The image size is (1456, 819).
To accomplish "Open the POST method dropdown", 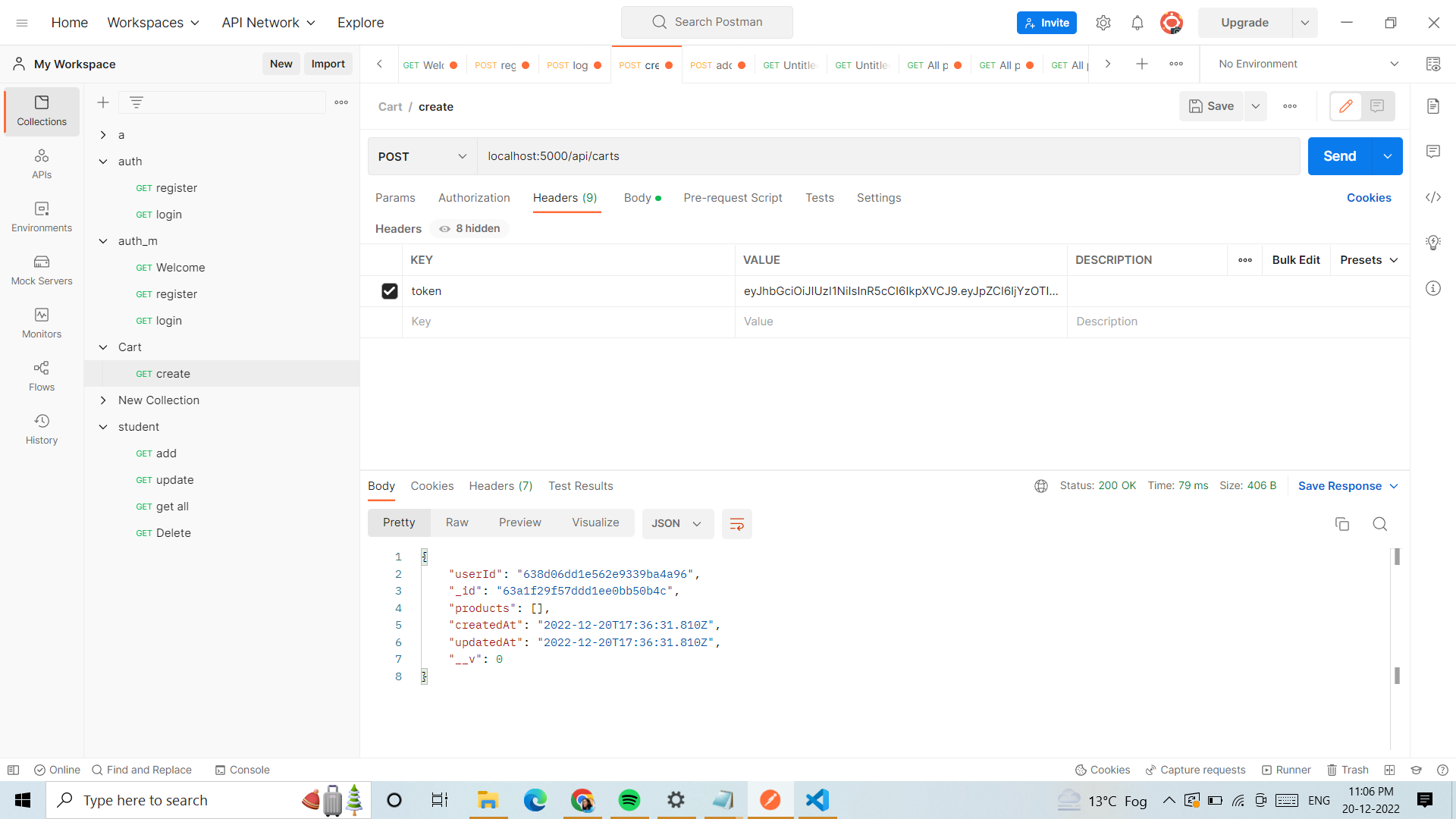I will [422, 156].
